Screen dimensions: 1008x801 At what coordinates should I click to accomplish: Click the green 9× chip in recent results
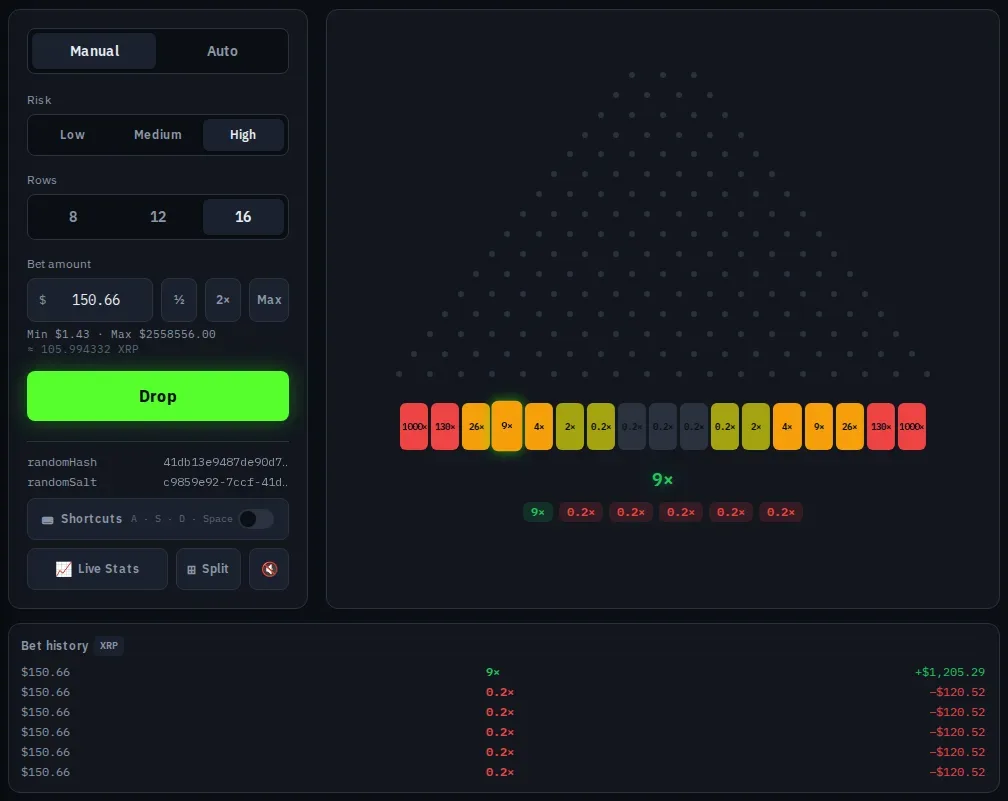point(537,512)
